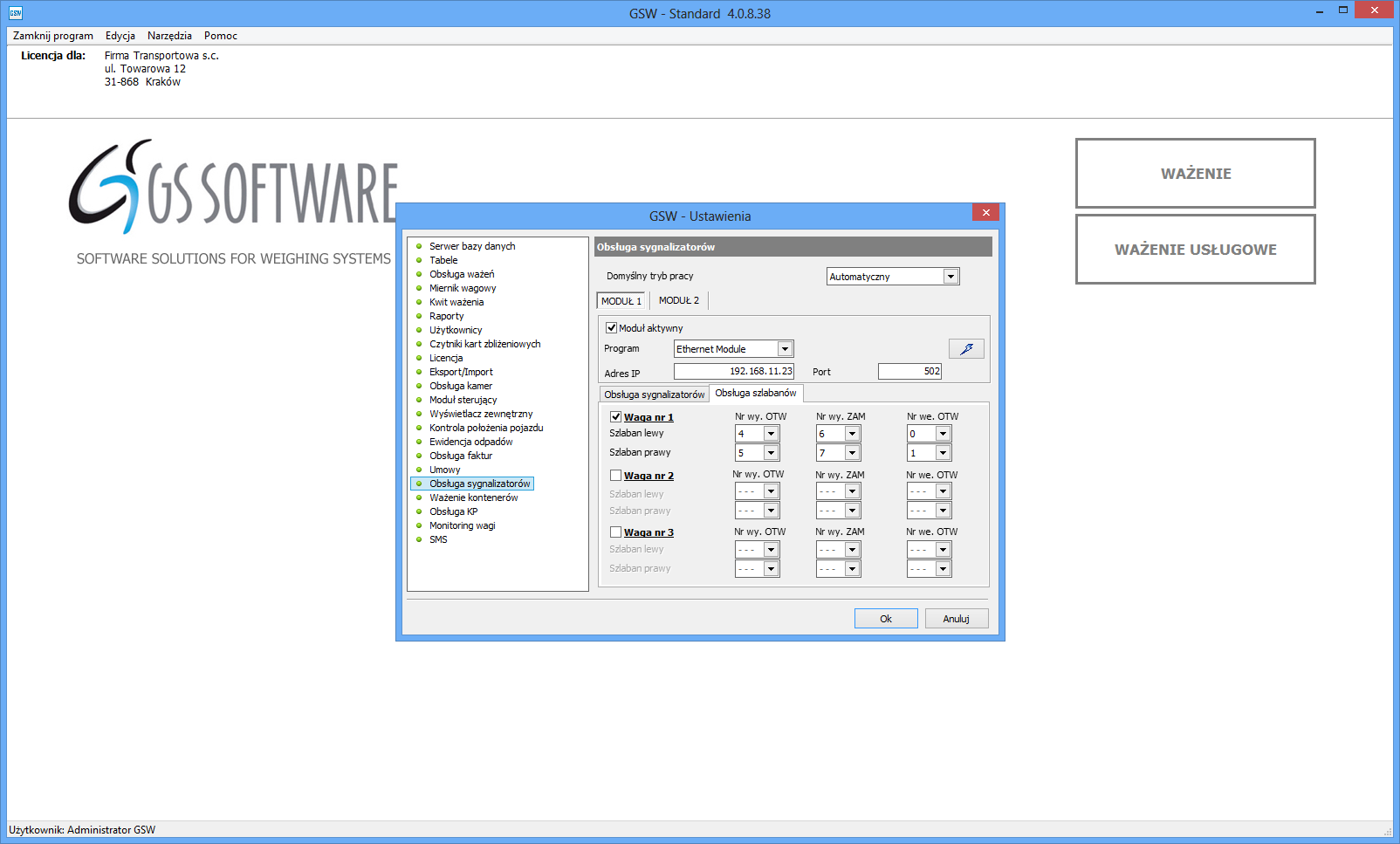Disable the Waga nr 1 checkbox
The height and width of the screenshot is (844, 1400).
616,417
